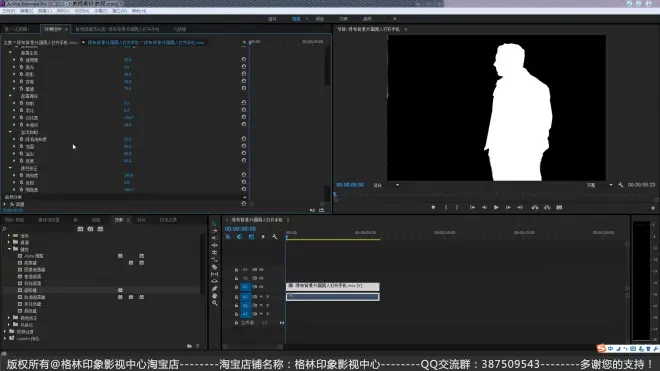
Task: Switch to the 音频 workspace tab
Action: [367, 19]
